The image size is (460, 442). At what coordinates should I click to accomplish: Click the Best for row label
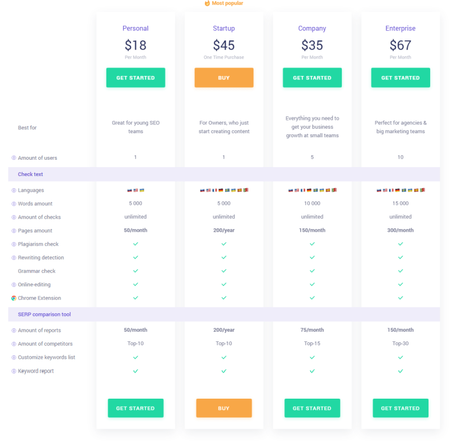coord(27,128)
